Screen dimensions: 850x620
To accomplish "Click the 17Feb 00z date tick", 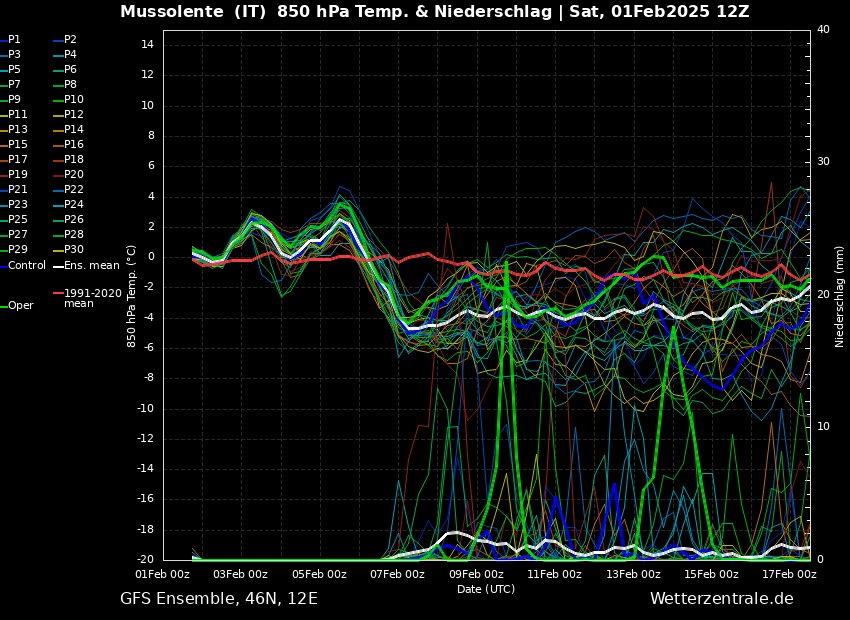I will point(790,574).
